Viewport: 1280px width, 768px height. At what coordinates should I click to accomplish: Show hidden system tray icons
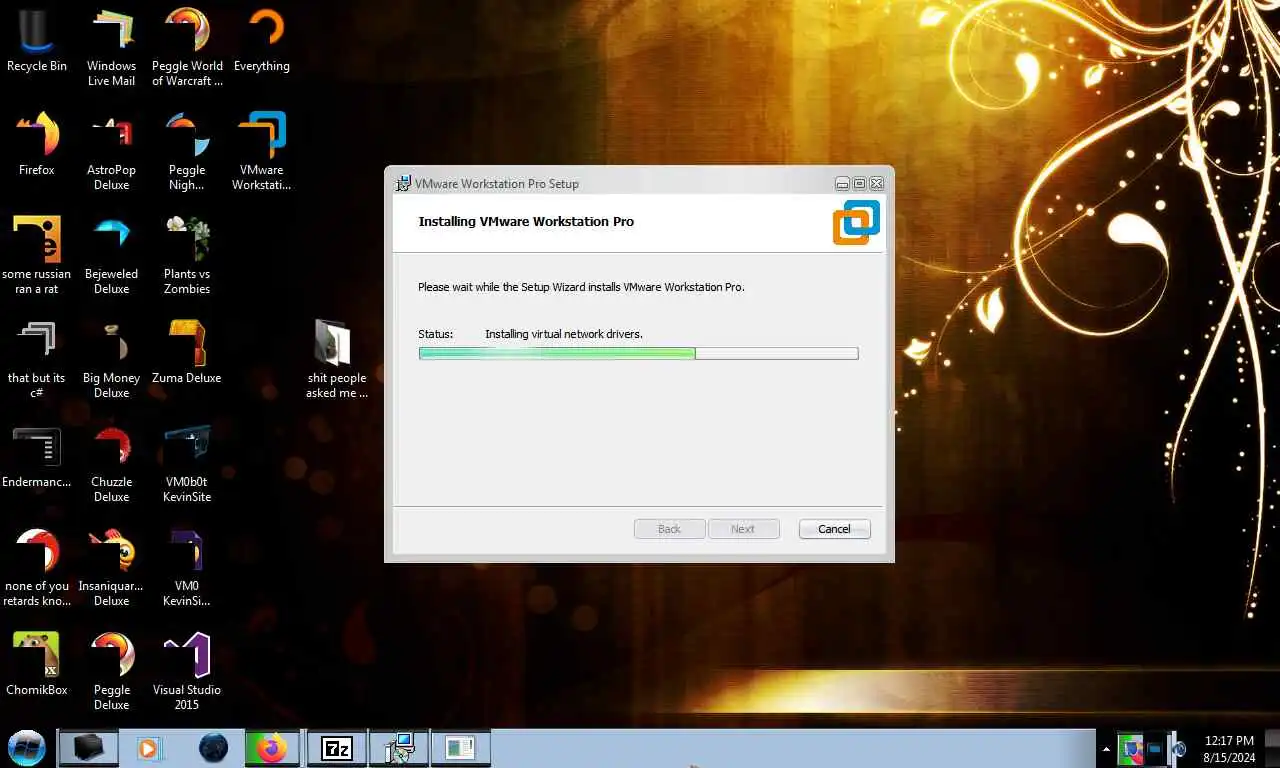pyautogui.click(x=1106, y=748)
